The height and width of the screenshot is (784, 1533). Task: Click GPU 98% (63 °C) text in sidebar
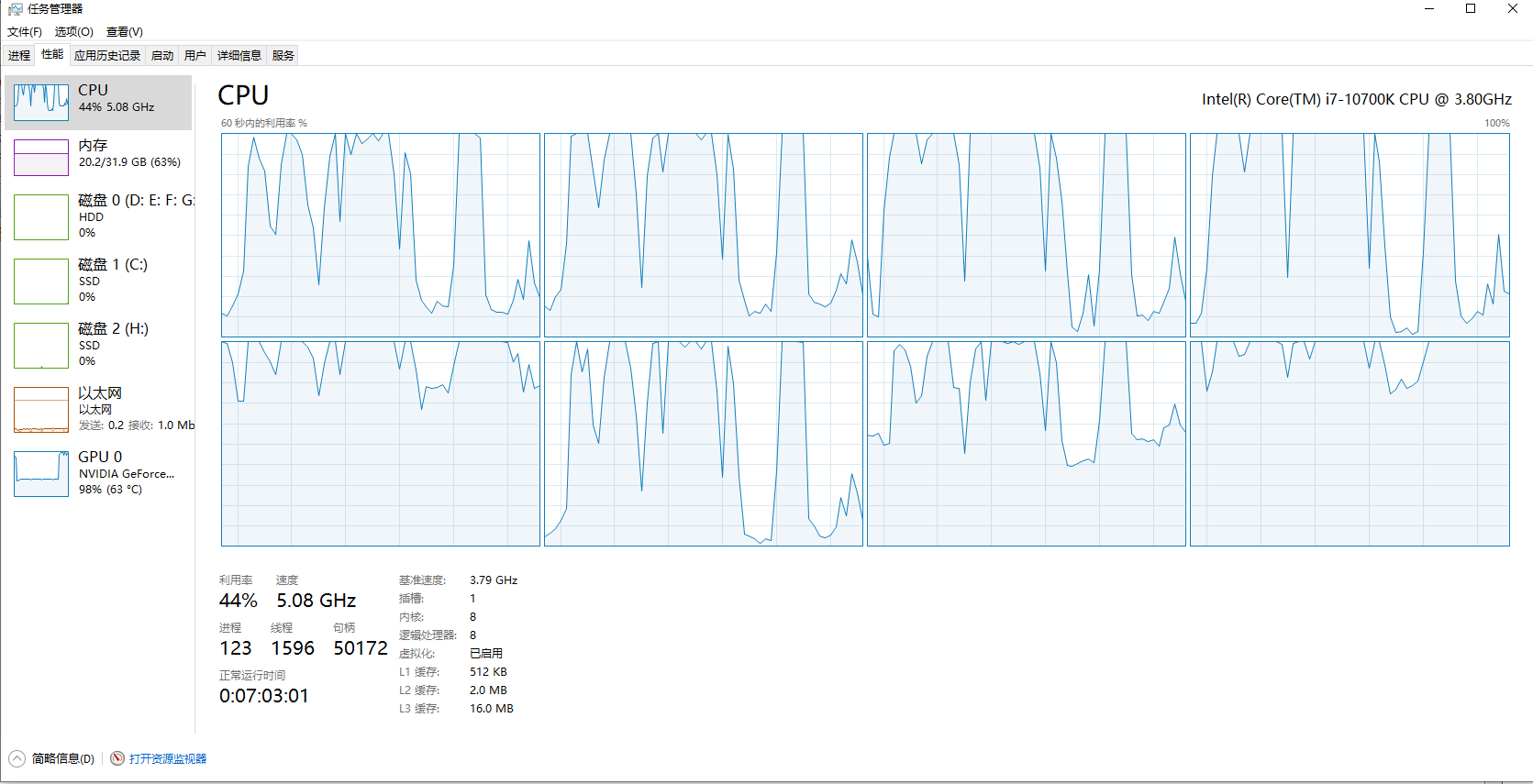(x=110, y=490)
